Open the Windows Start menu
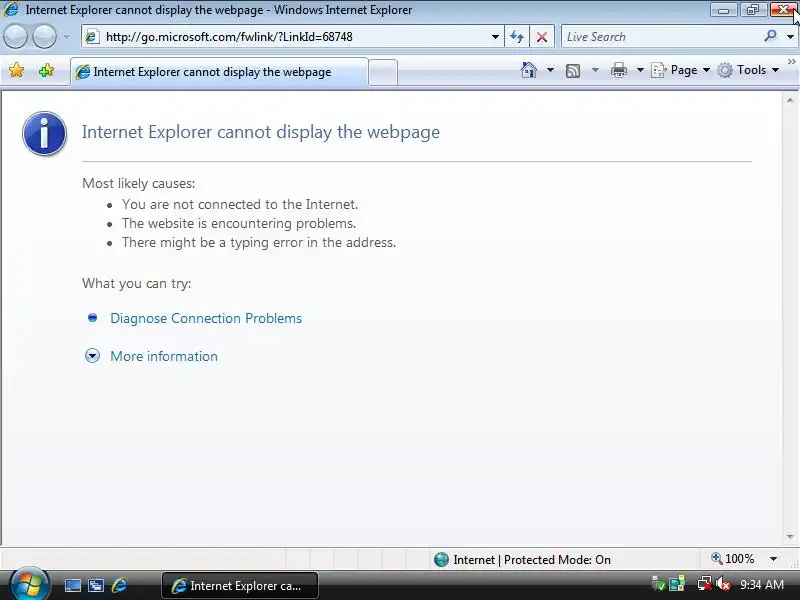 (29, 584)
